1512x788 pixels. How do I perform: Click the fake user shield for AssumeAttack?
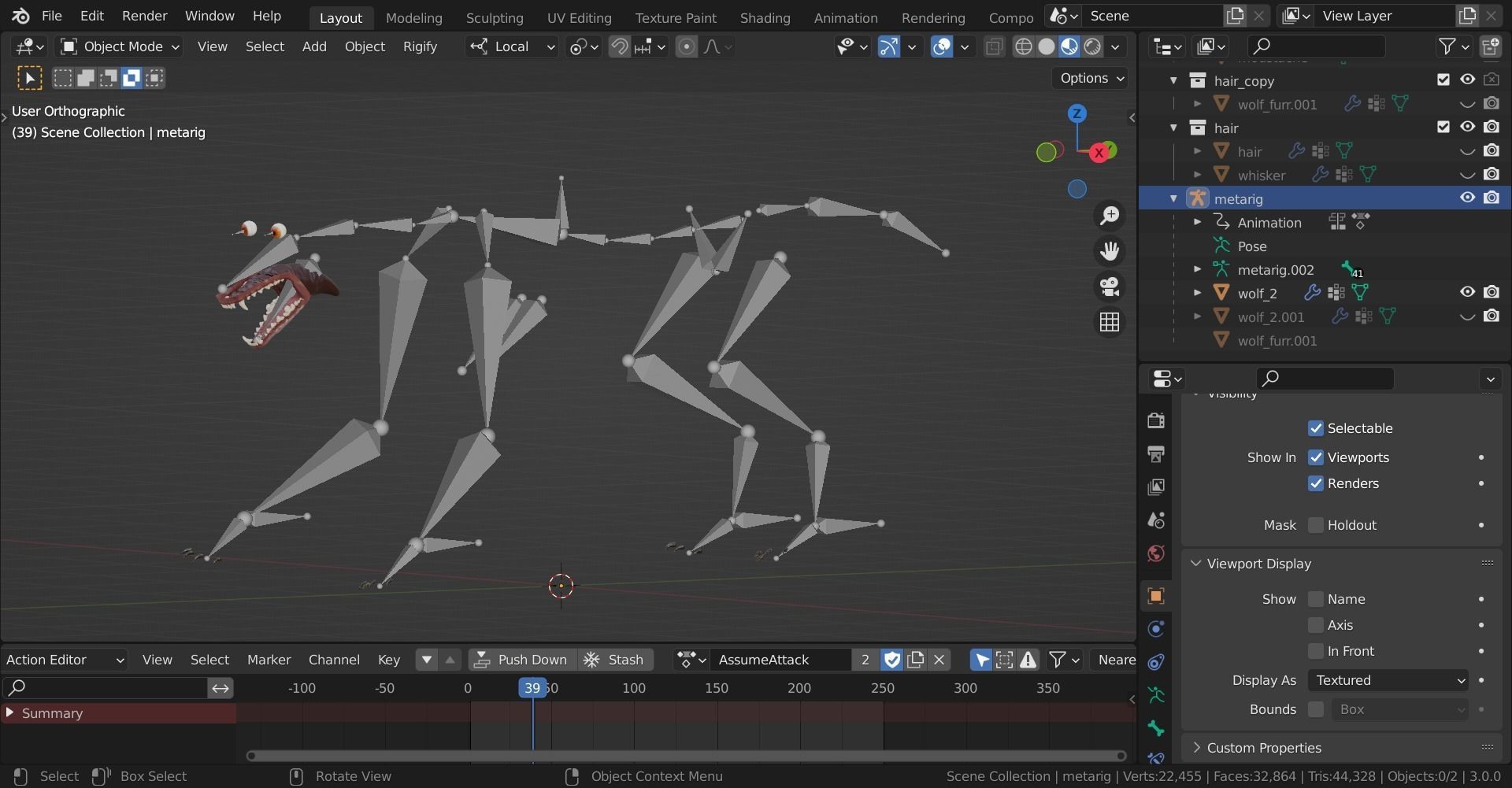[891, 660]
